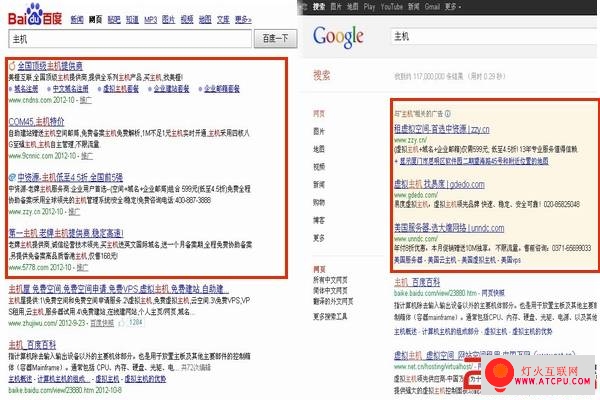600x400 pixels.
Task: Open the 企业邮箱套餐 sublink
Action: coord(222,89)
